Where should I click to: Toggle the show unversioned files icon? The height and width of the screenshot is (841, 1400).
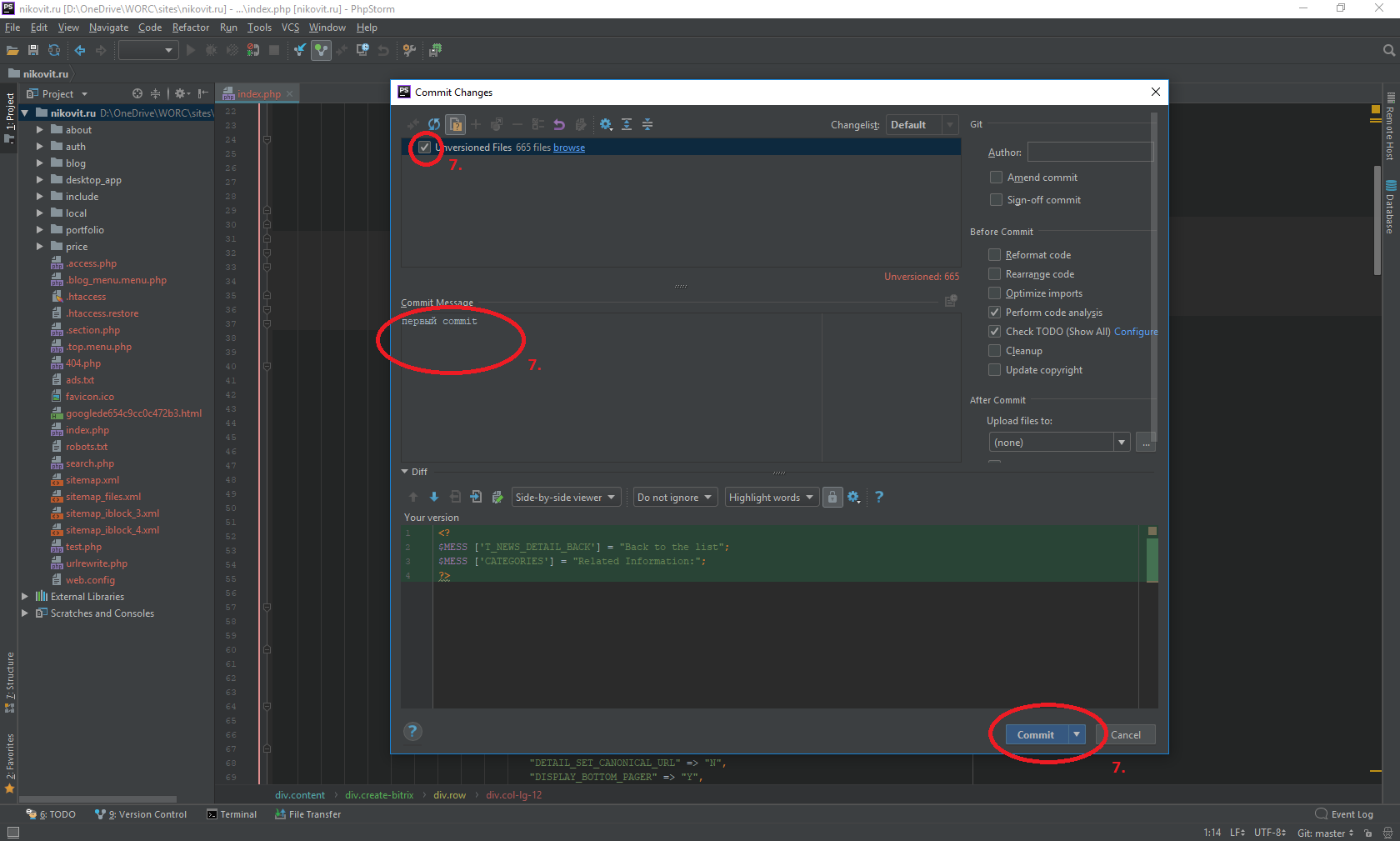tap(455, 124)
